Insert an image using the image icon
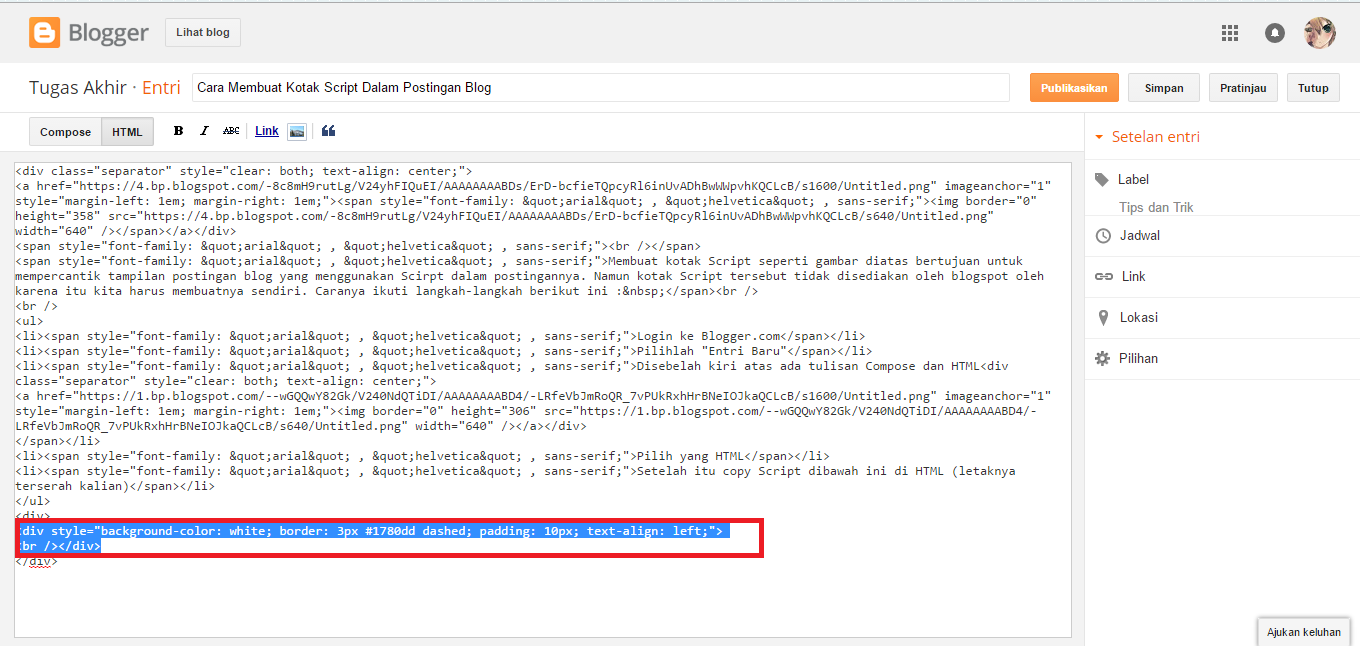Image resolution: width=1360 pixels, height=646 pixels. [x=296, y=130]
